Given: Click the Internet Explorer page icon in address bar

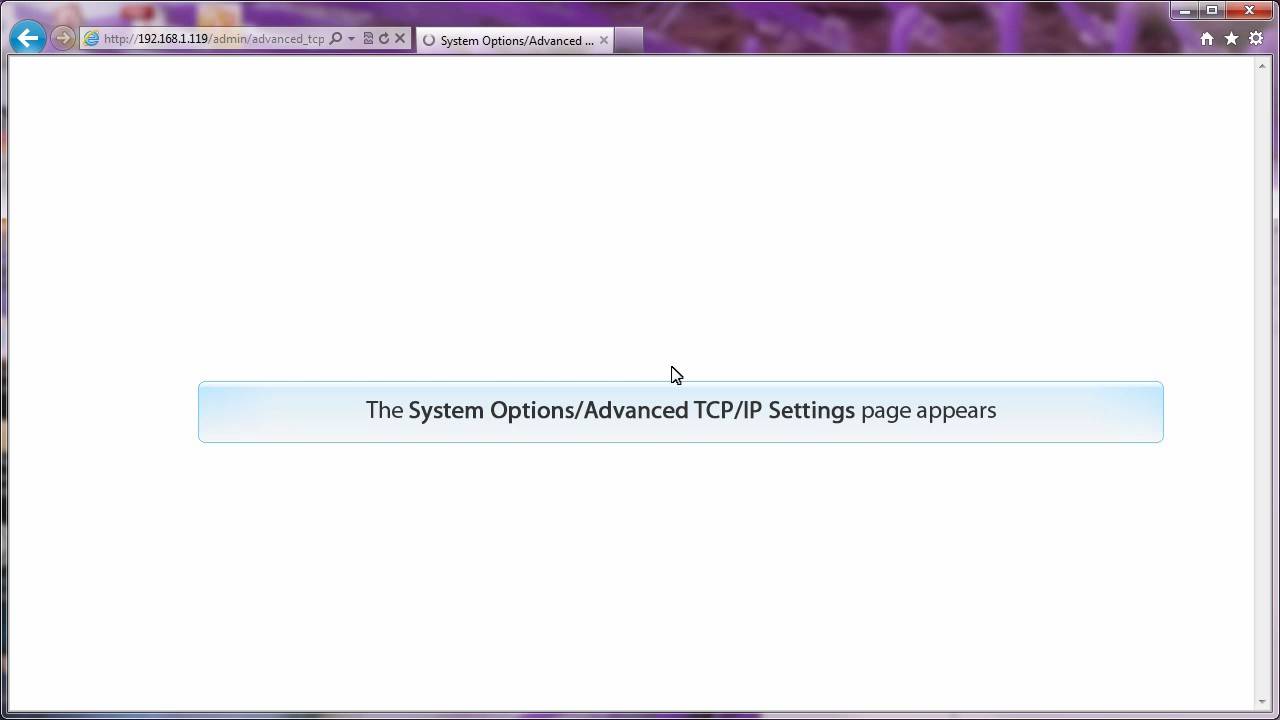Looking at the screenshot, I should coord(92,39).
